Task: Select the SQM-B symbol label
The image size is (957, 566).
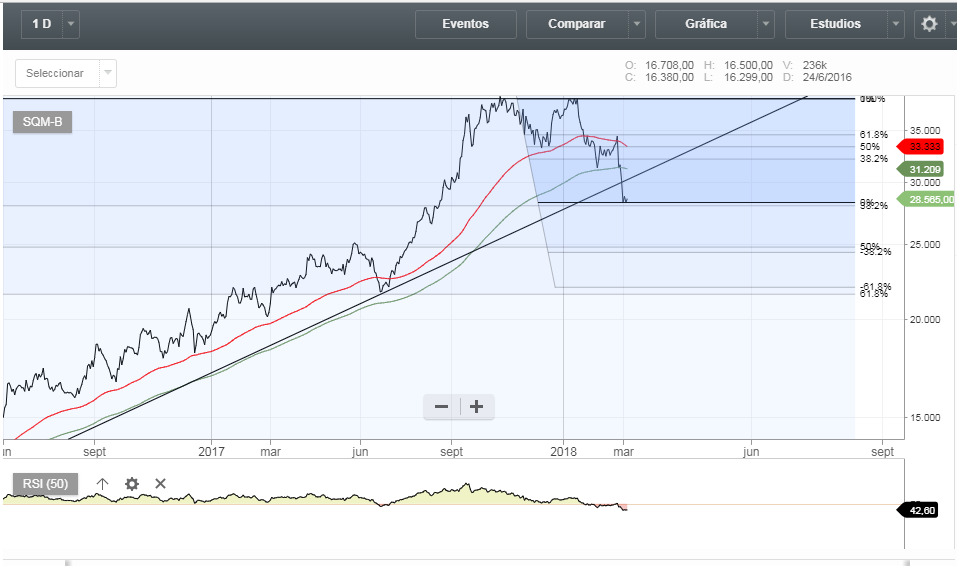Action: click(42, 122)
